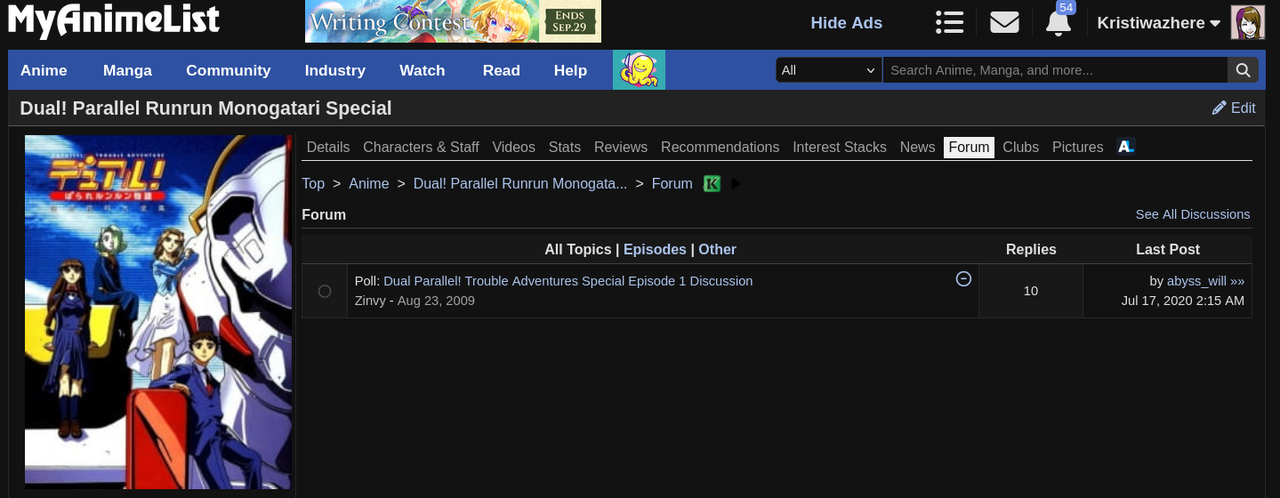Click Dual! Parallel Runrun Monogata... breadcrumb
This screenshot has width=1280, height=498.
(x=520, y=183)
